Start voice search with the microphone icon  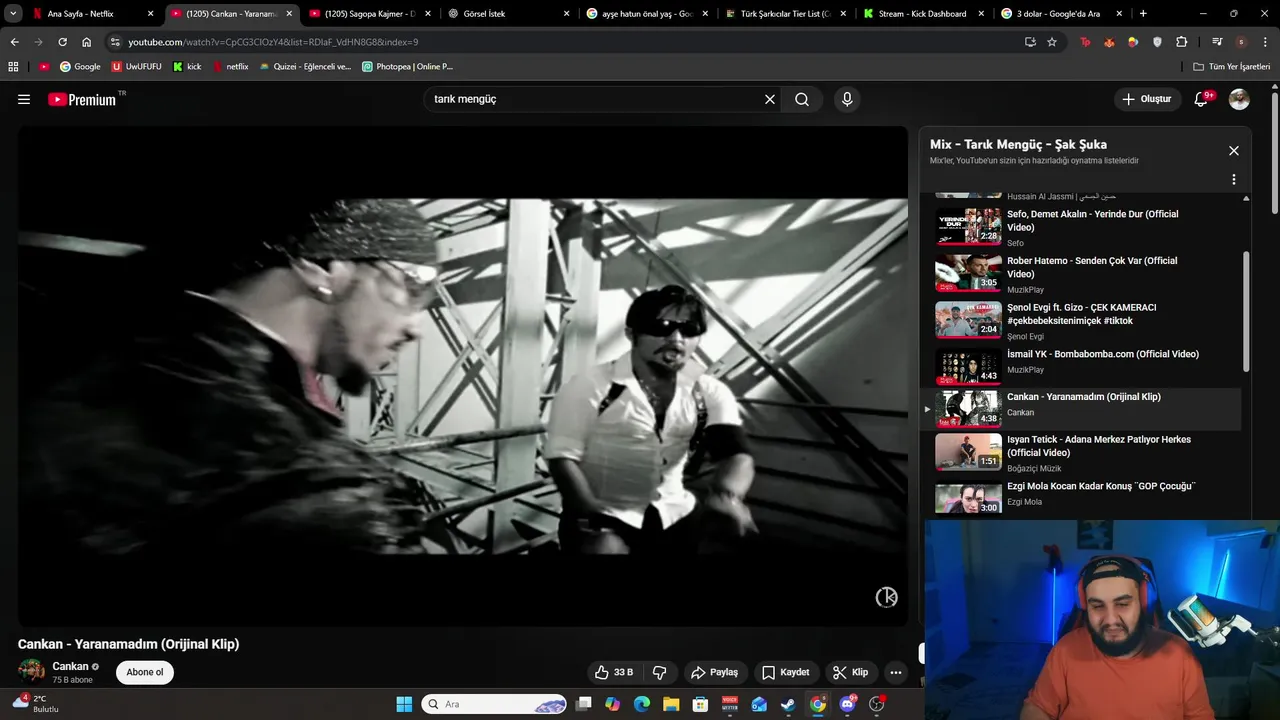[847, 99]
